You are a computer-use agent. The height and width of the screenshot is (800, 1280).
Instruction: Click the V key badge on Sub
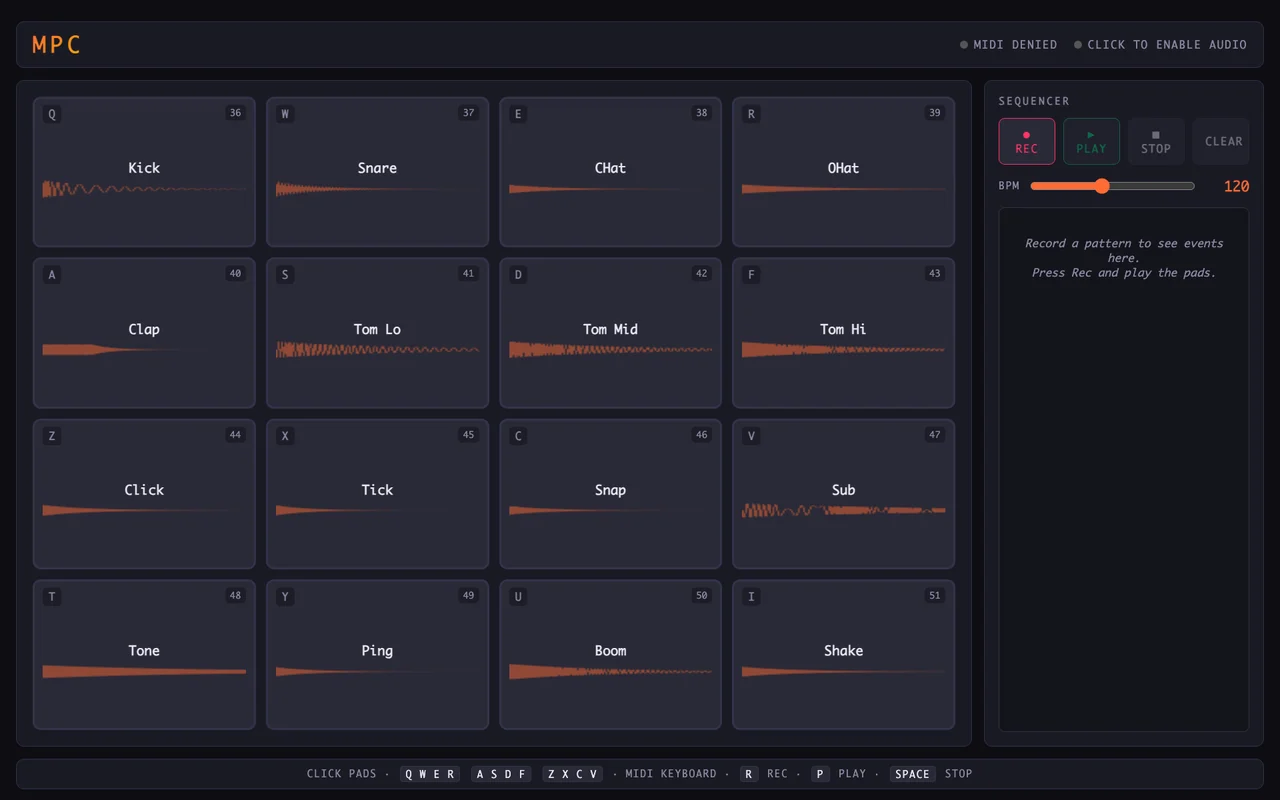point(751,436)
